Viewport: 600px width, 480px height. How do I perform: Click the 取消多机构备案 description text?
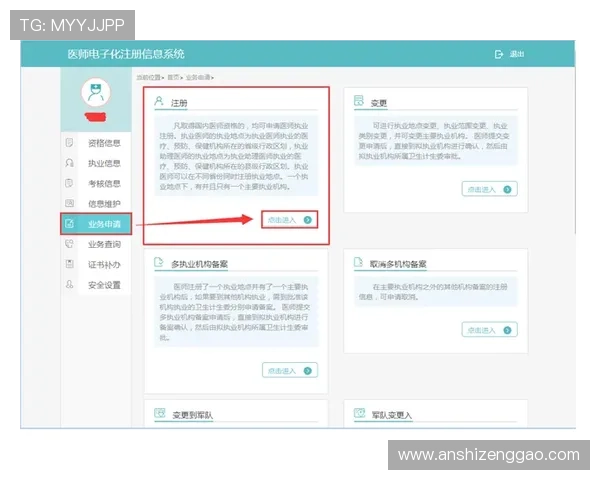tap(435, 292)
